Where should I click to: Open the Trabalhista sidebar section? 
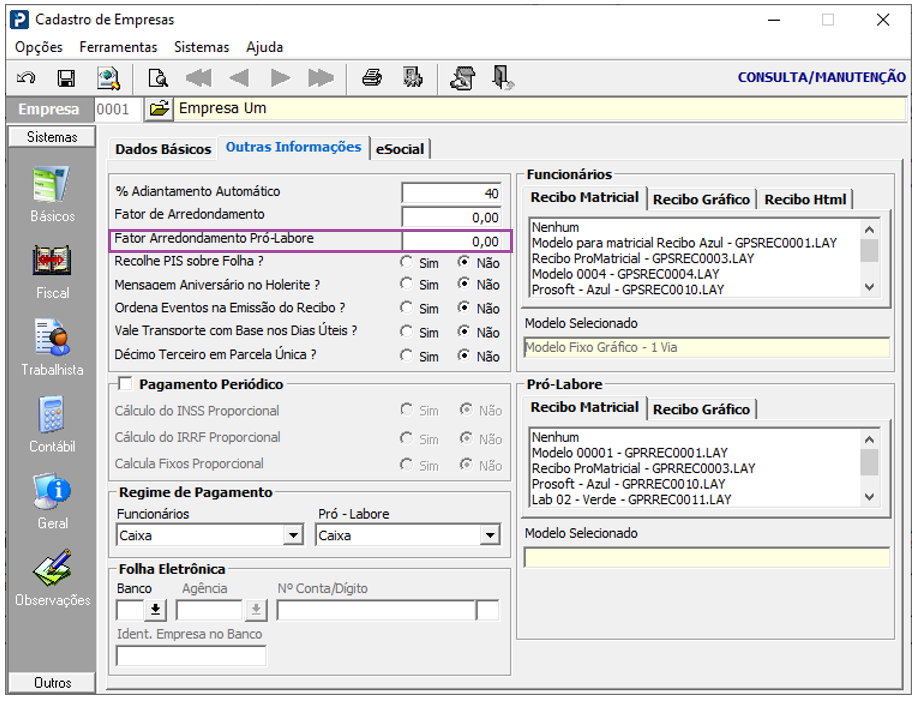[52, 347]
